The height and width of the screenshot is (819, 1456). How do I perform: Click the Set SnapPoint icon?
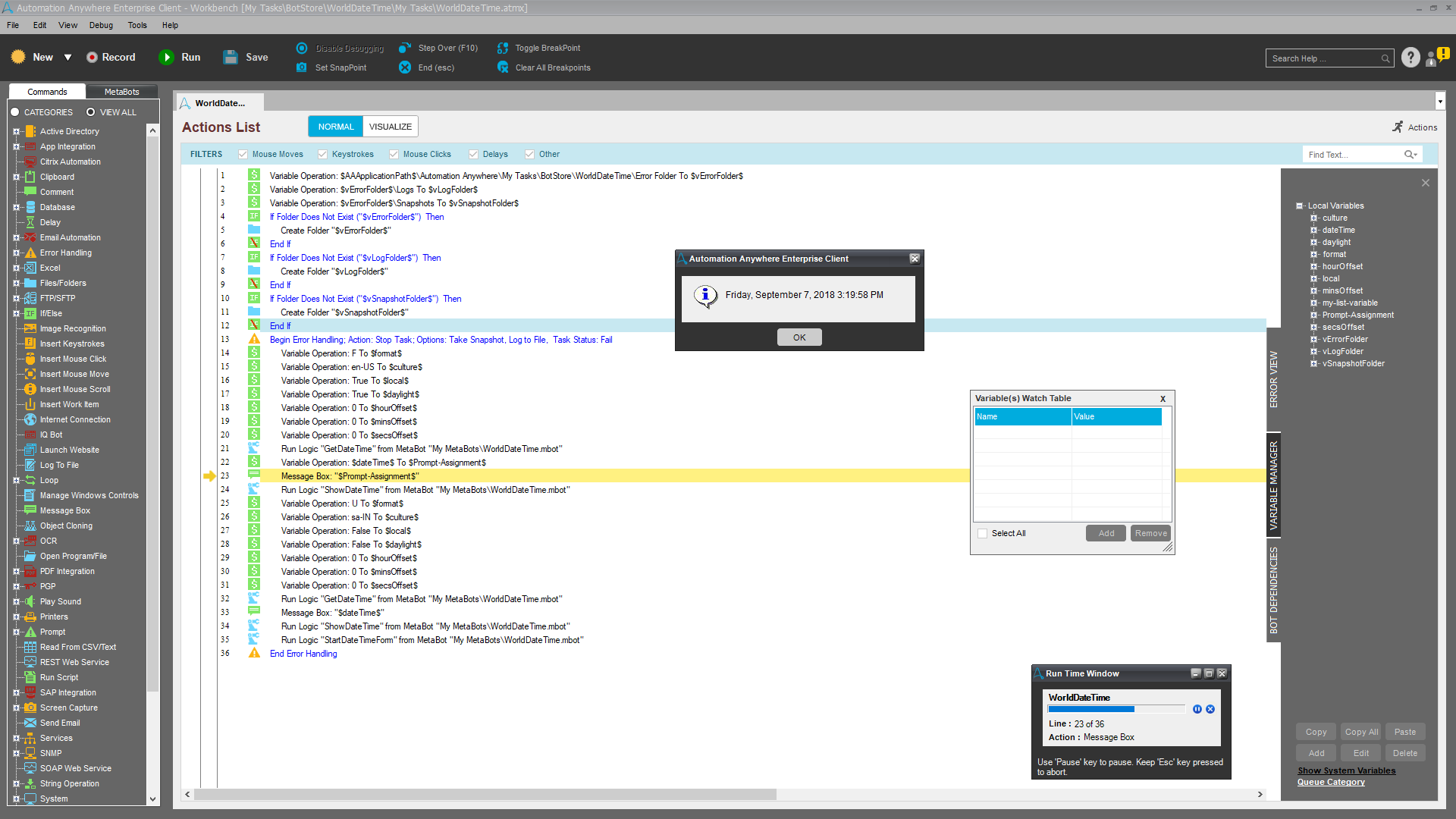(x=302, y=67)
